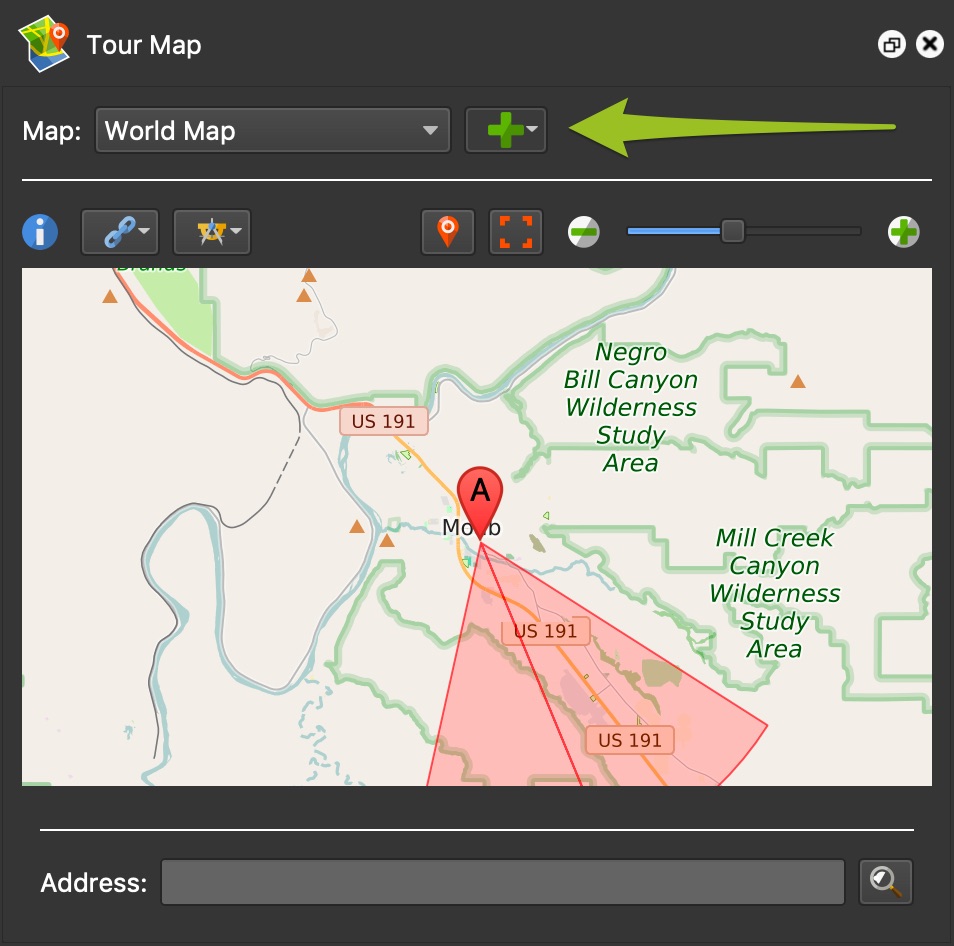954x946 pixels.
Task: Click the Mill Creek Canyon Wilderness label
Action: click(x=774, y=593)
